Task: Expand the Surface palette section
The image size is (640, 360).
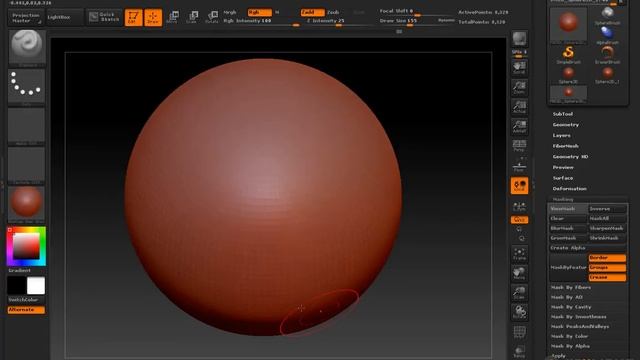Action: tap(563, 178)
